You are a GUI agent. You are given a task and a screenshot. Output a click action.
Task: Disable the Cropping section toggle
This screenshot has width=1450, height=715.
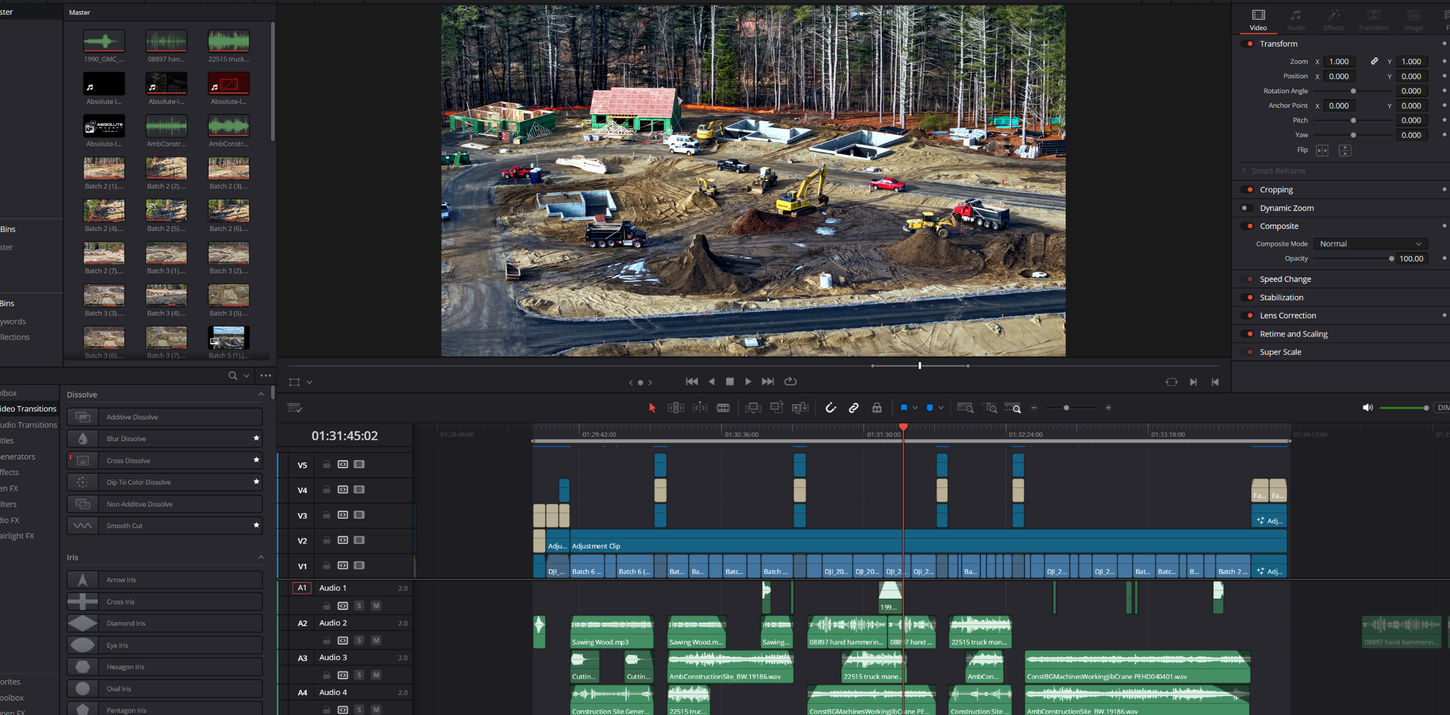coord(1248,190)
